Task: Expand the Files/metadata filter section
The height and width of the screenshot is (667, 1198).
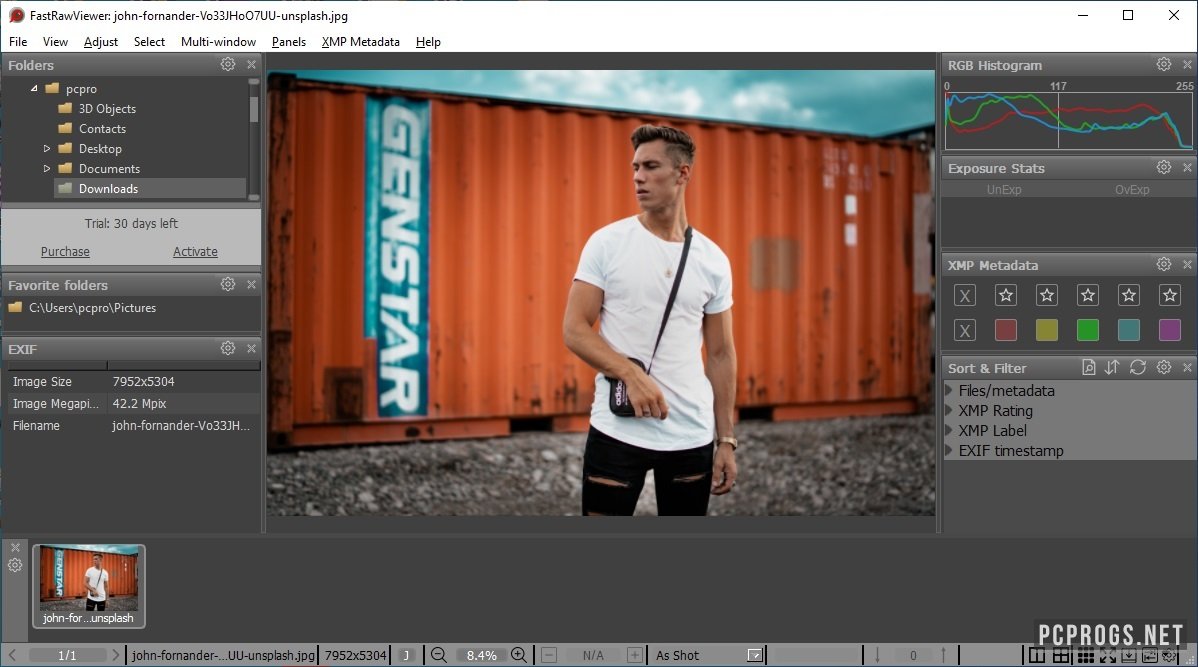Action: 949,390
